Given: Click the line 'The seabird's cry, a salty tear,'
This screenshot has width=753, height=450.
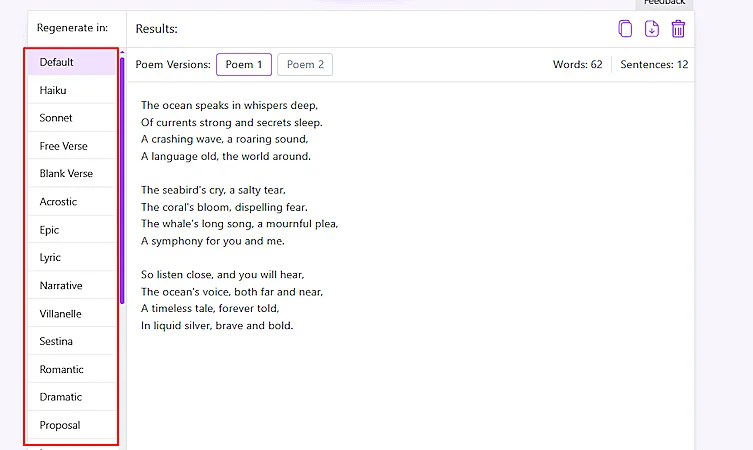Looking at the screenshot, I should (x=213, y=190).
